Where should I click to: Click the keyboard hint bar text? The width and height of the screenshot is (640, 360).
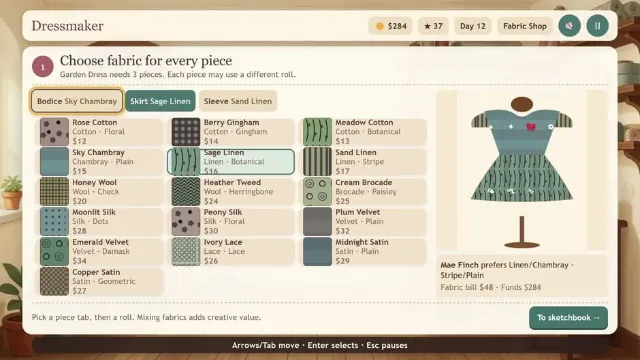[320, 345]
